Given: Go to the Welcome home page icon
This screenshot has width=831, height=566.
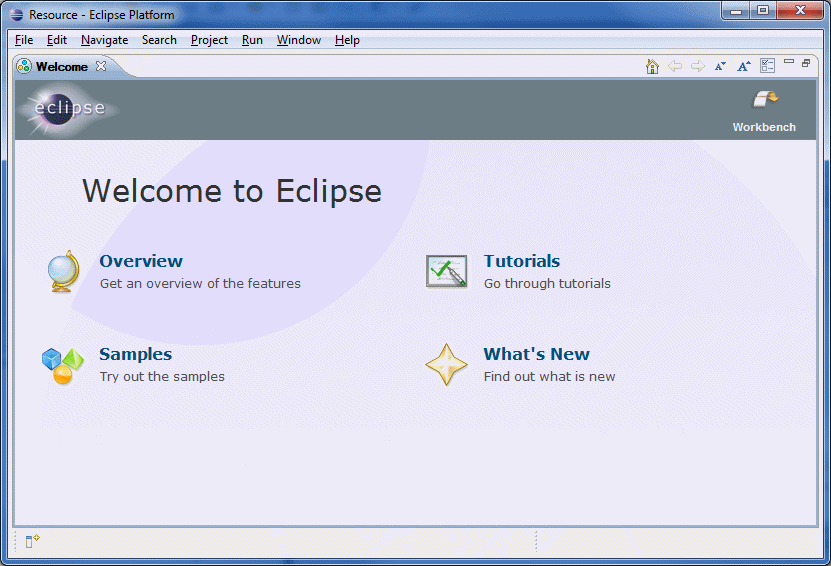Looking at the screenshot, I should (652, 66).
